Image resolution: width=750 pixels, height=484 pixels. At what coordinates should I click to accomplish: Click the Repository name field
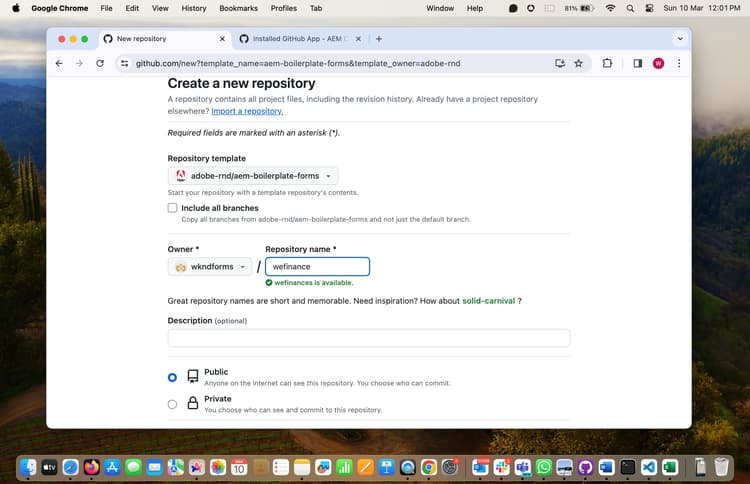click(318, 266)
